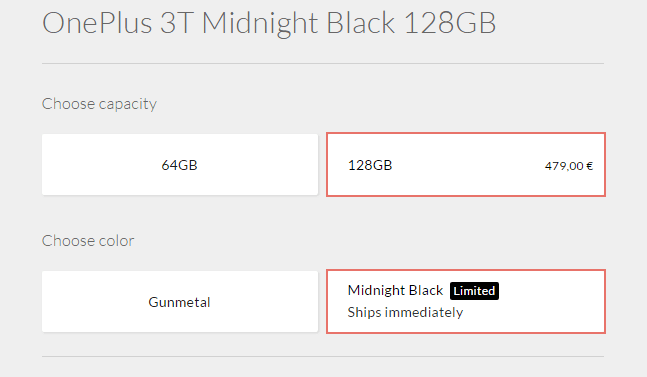This screenshot has height=377, width=647.
Task: Click the 128GB label inside selected card
Action: click(370, 165)
